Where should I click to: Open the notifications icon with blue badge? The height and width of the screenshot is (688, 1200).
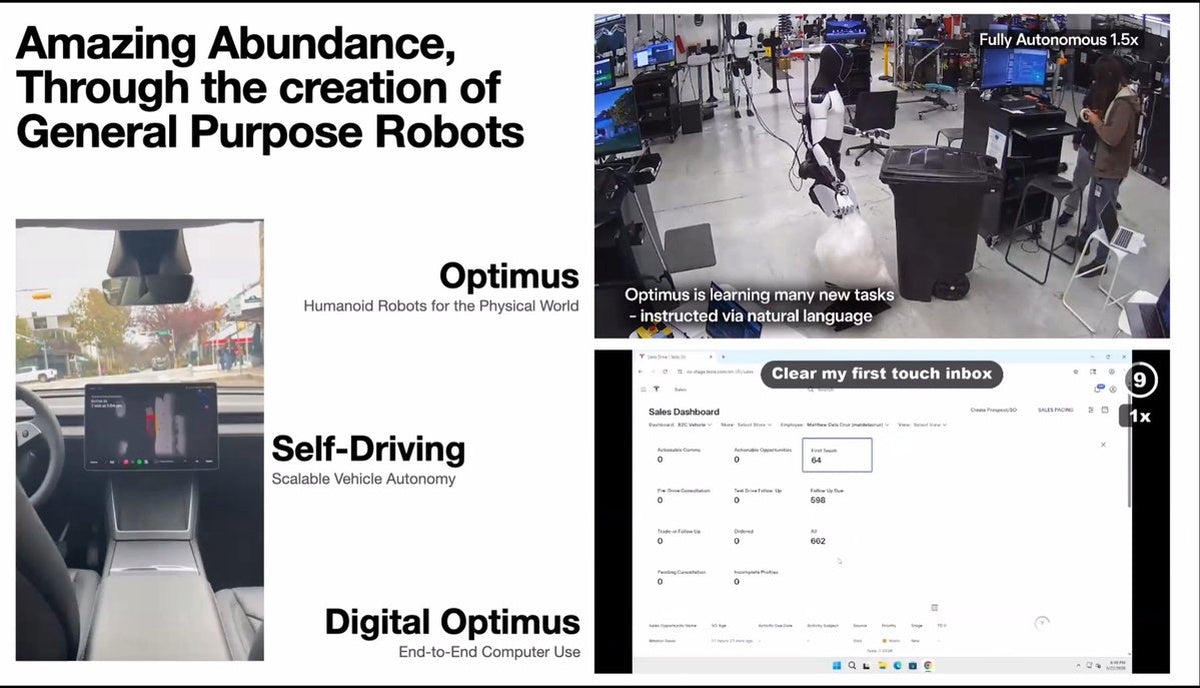(1099, 389)
